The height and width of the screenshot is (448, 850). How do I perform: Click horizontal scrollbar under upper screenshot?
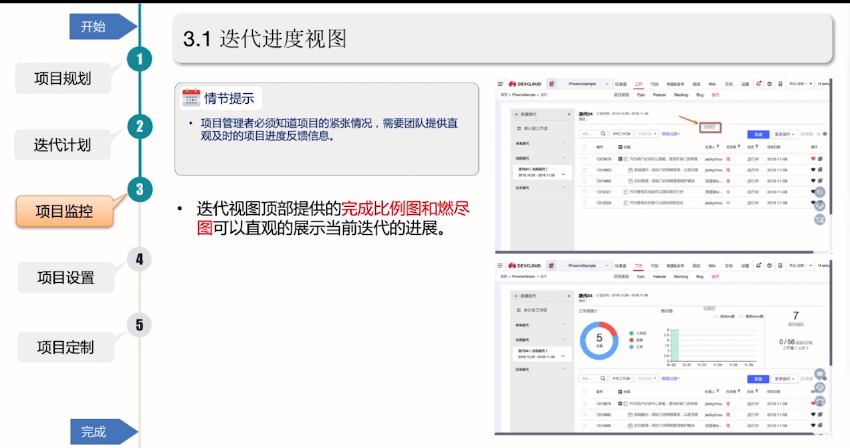[654, 252]
